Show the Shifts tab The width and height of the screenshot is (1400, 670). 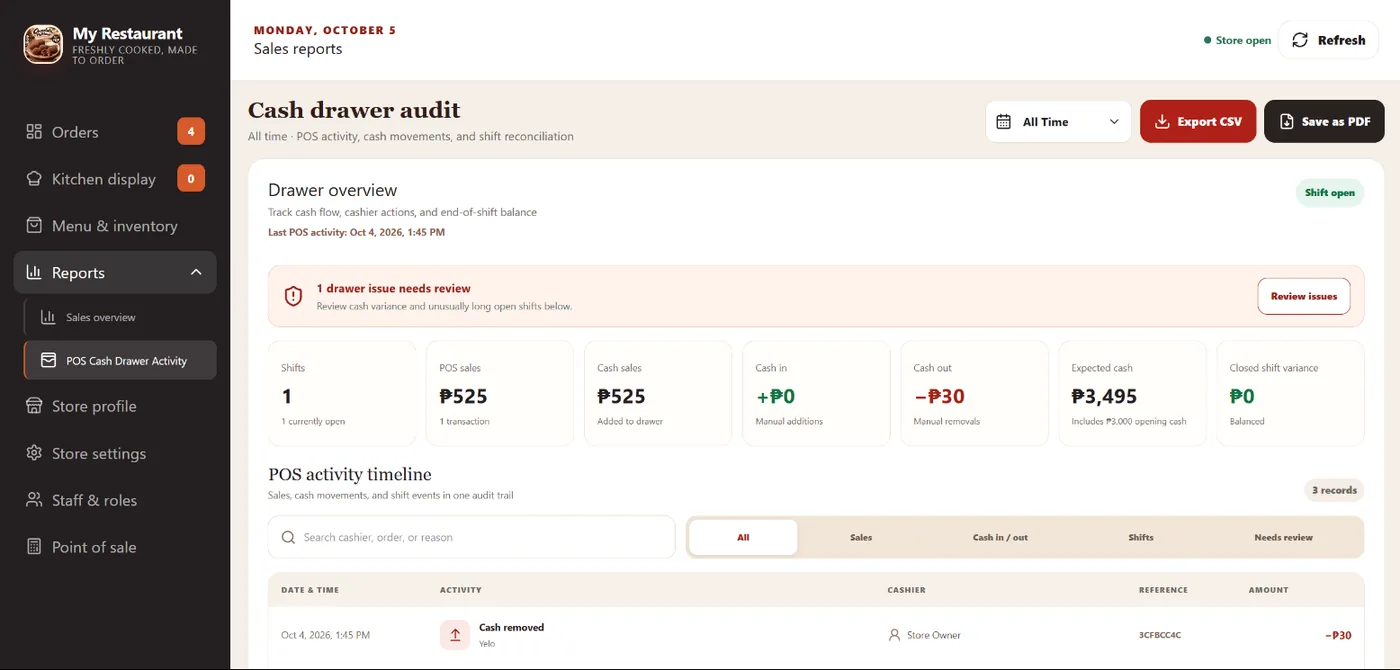(1141, 537)
